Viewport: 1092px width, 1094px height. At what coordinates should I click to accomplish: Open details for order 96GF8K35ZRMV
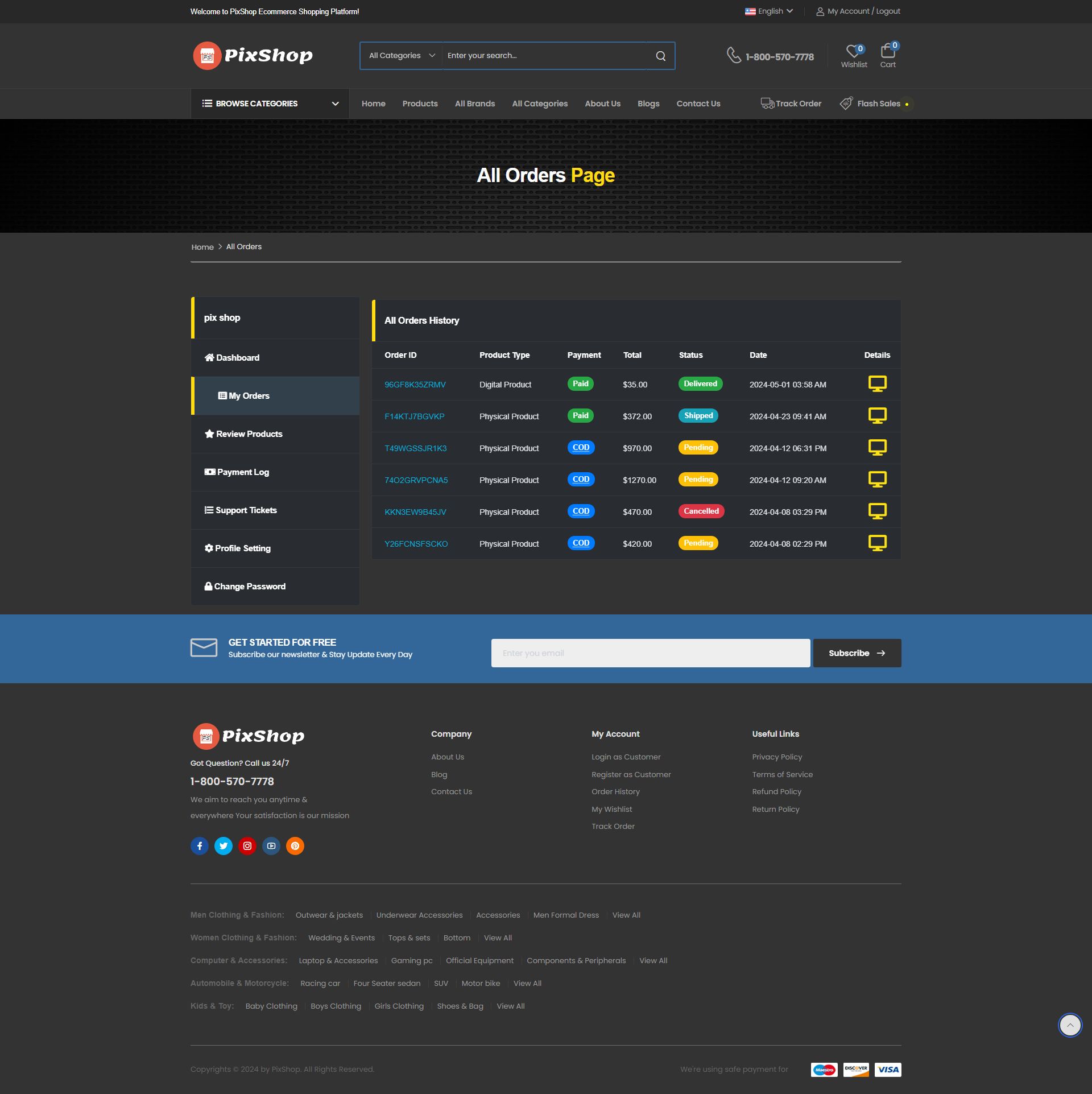877,384
